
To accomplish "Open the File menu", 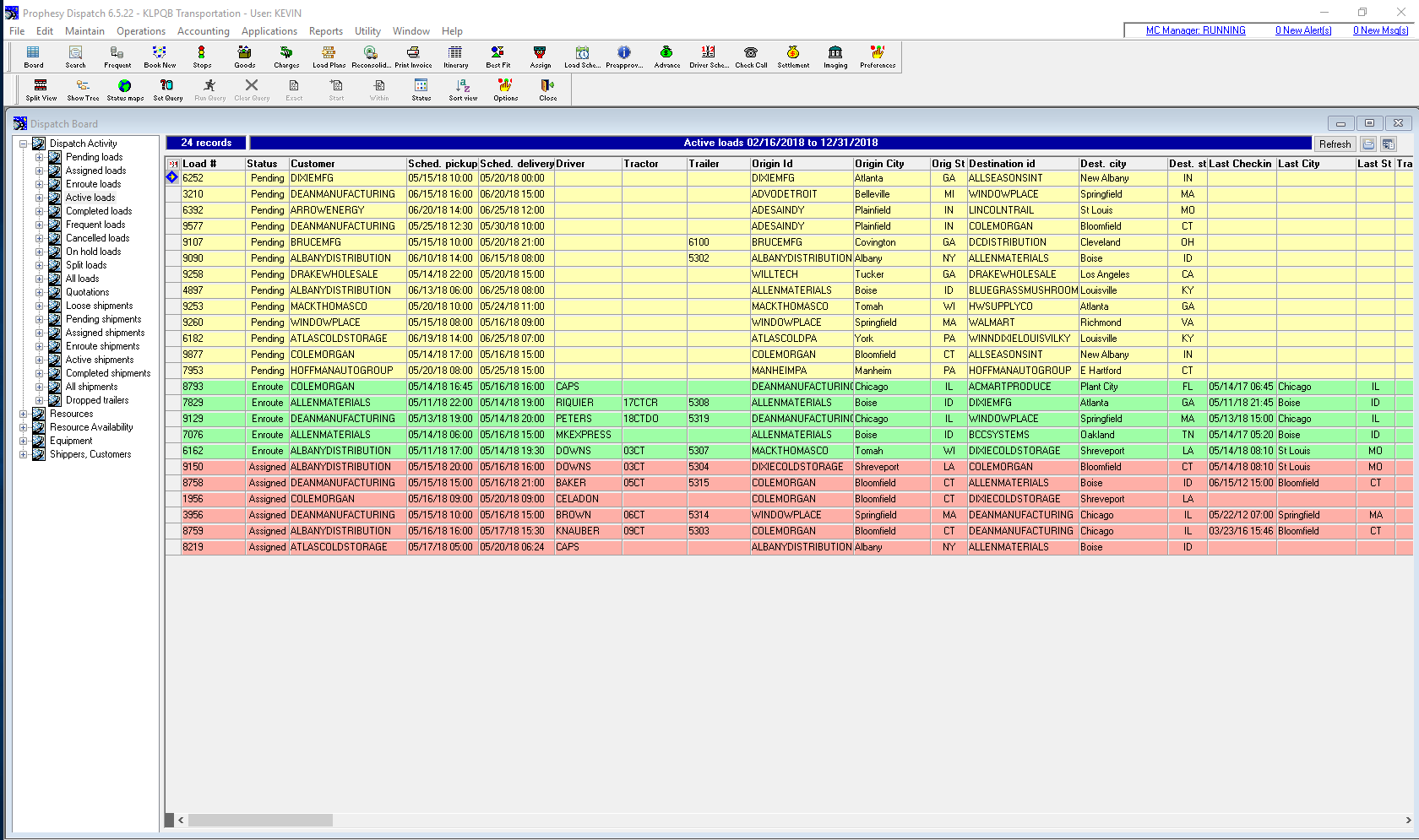I will tap(17, 31).
